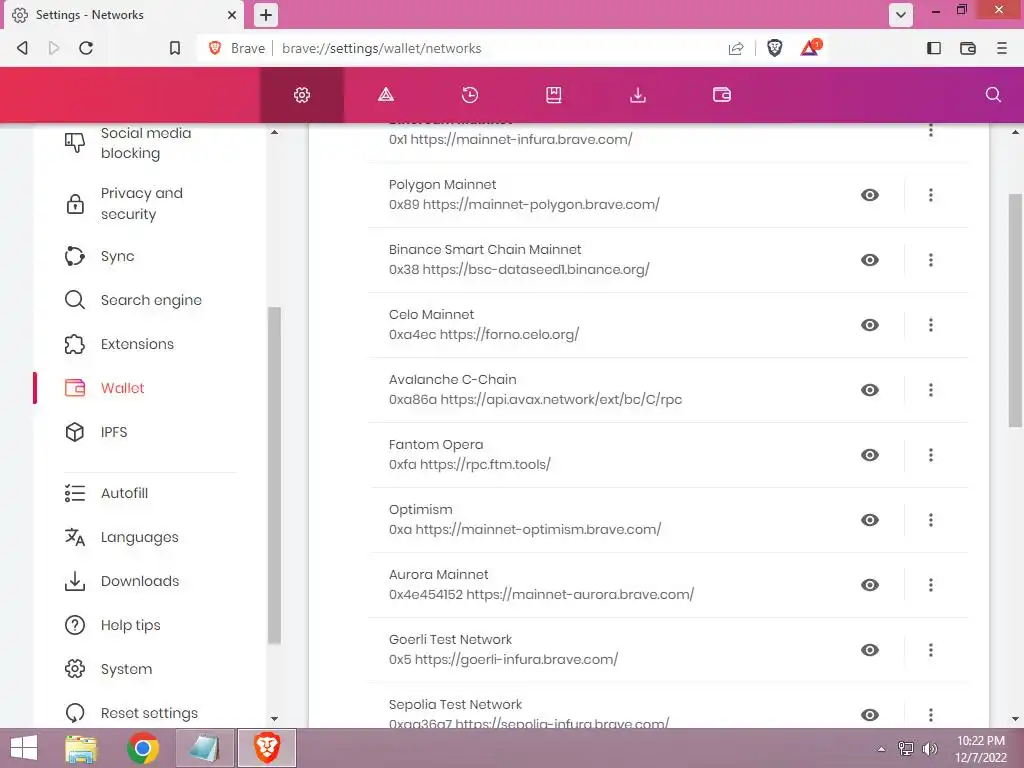Open Brave Wallet icon near menu button
Screen dimensions: 1024x768
tap(968, 48)
